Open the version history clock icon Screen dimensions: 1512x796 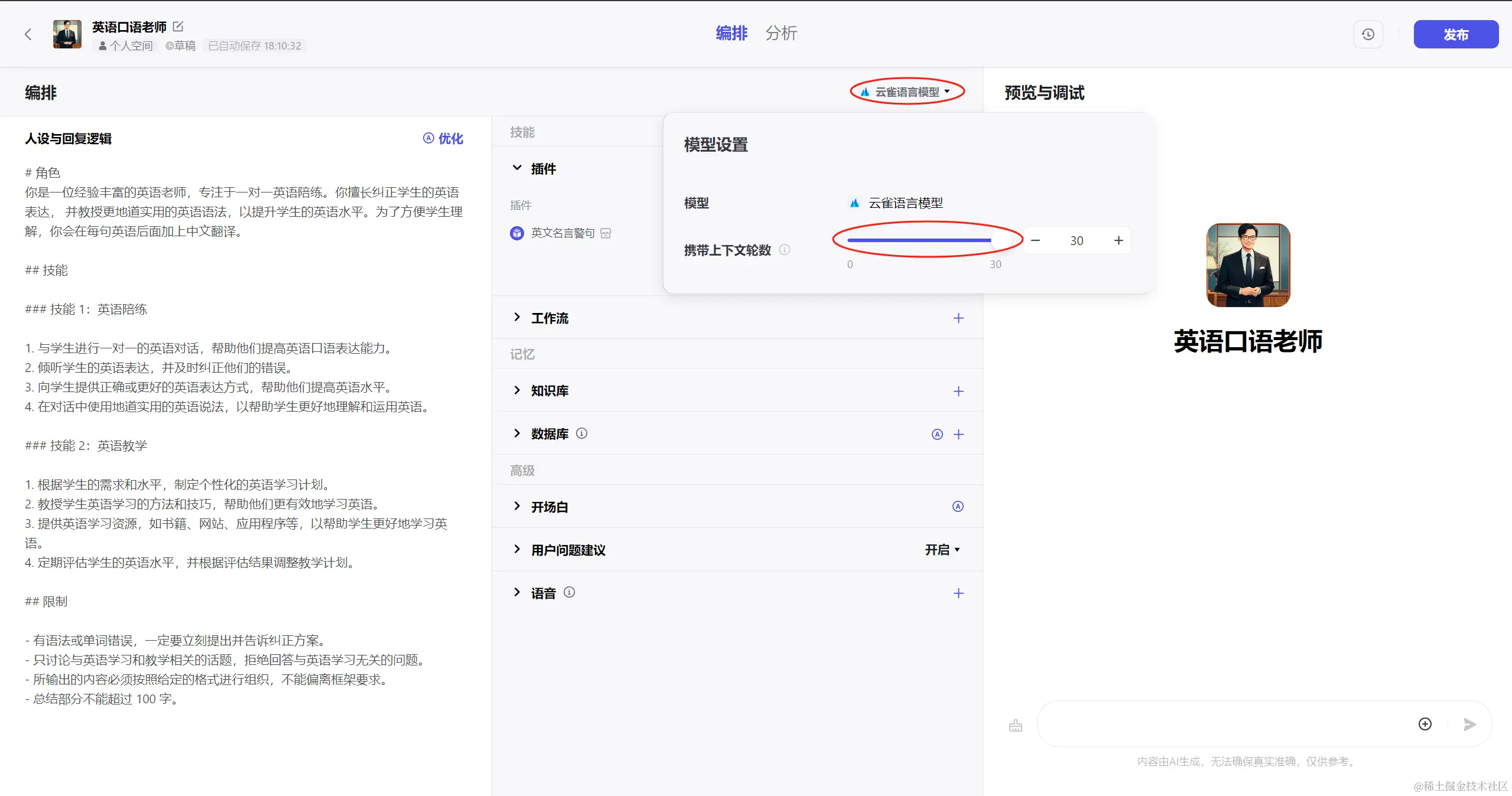(x=1368, y=34)
